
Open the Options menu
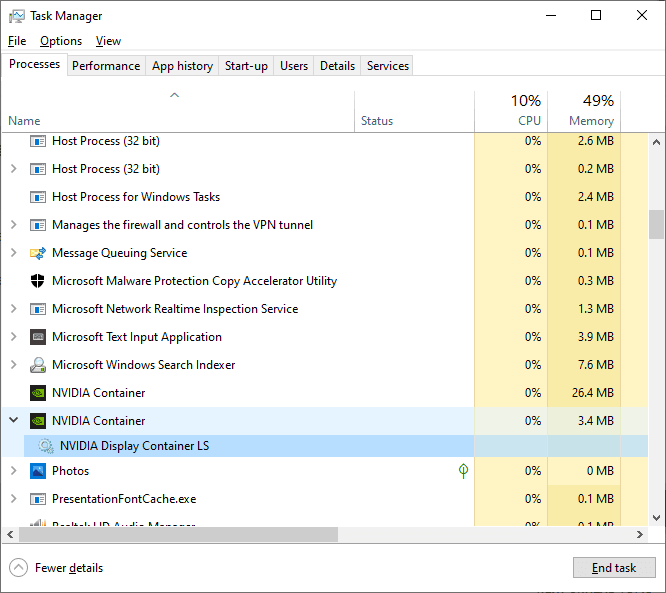tap(61, 41)
